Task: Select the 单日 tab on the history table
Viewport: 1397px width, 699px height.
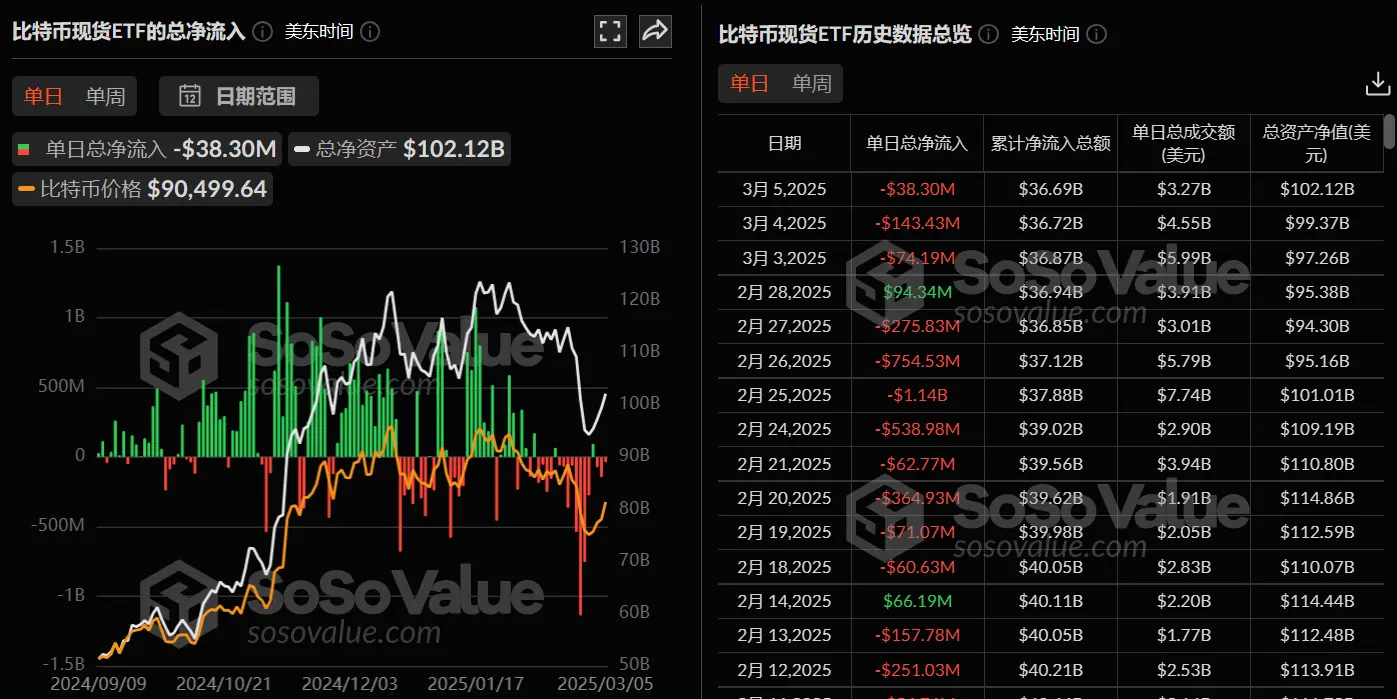Action: (748, 83)
